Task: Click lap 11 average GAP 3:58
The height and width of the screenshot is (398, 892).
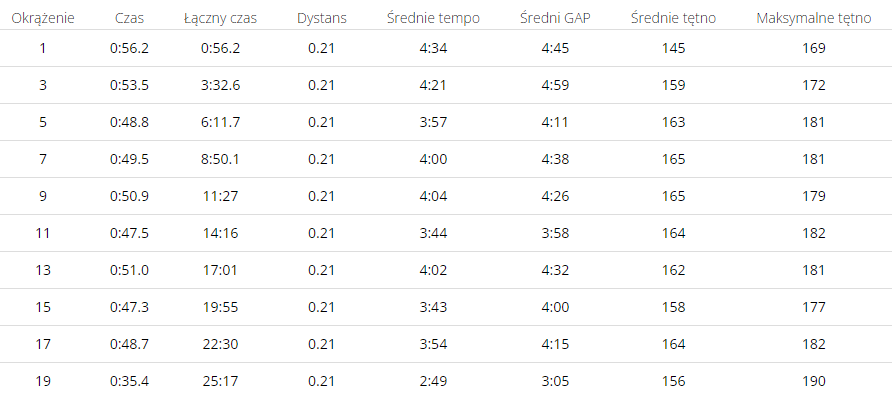Action: point(555,233)
